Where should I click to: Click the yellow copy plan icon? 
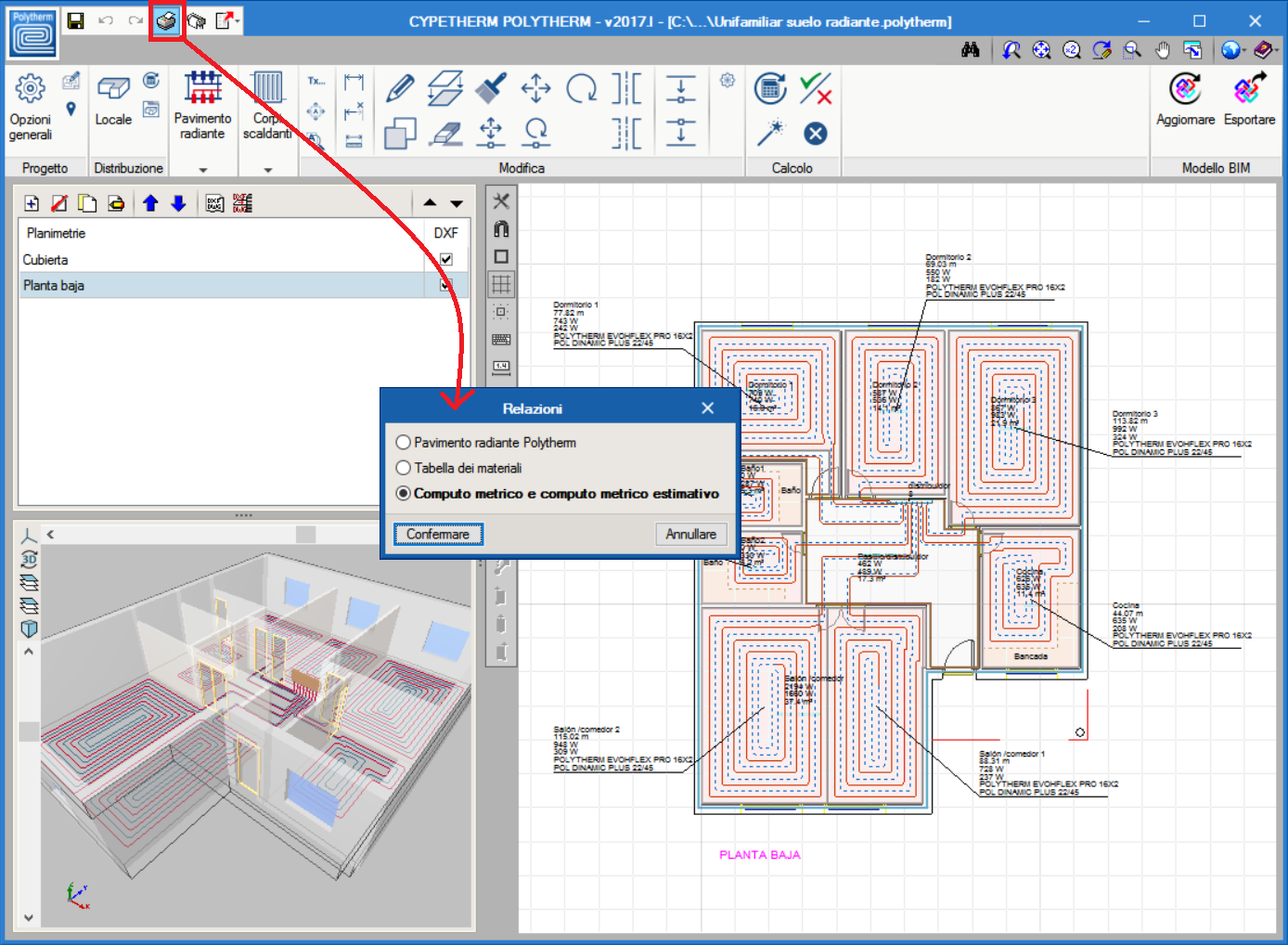coord(87,203)
